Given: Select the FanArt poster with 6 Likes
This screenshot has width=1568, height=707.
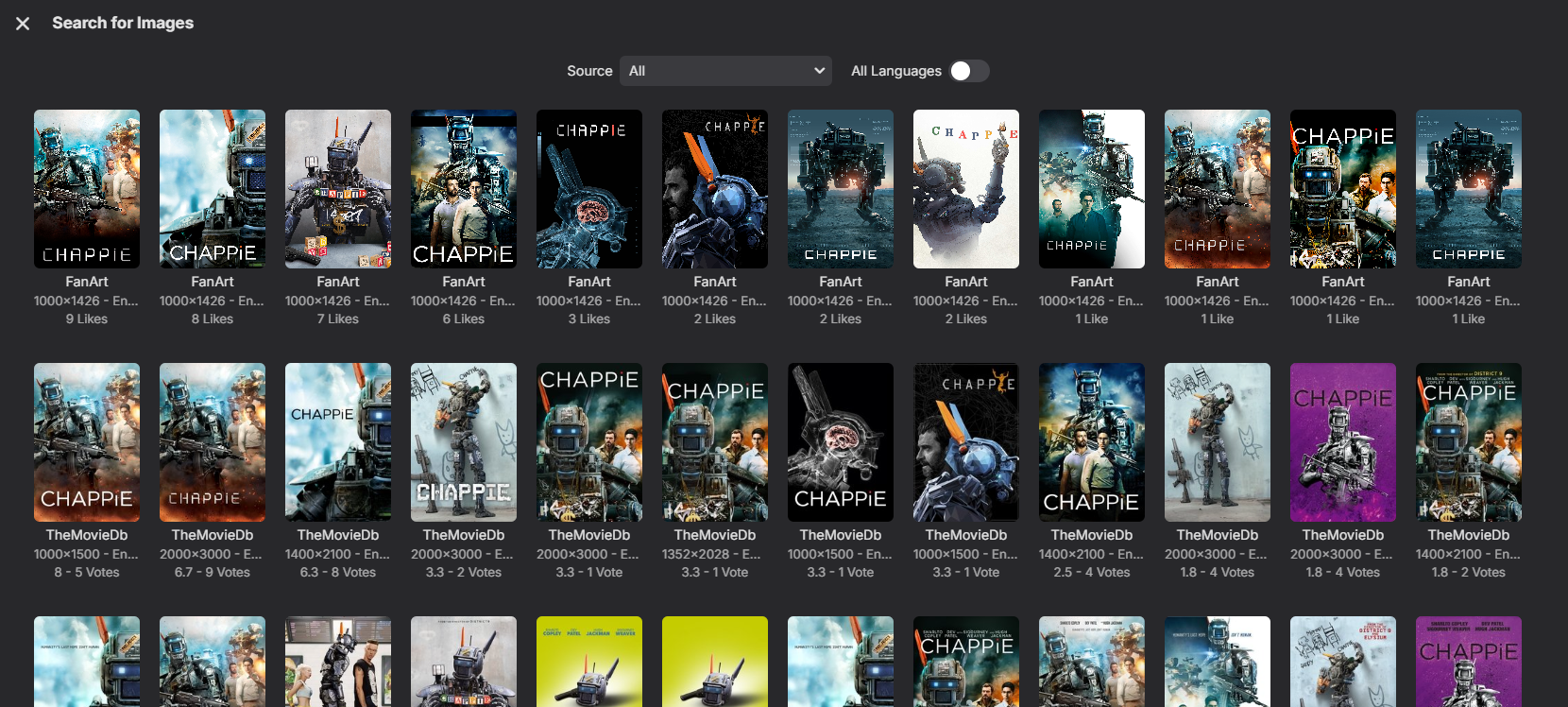Looking at the screenshot, I should 464,189.
